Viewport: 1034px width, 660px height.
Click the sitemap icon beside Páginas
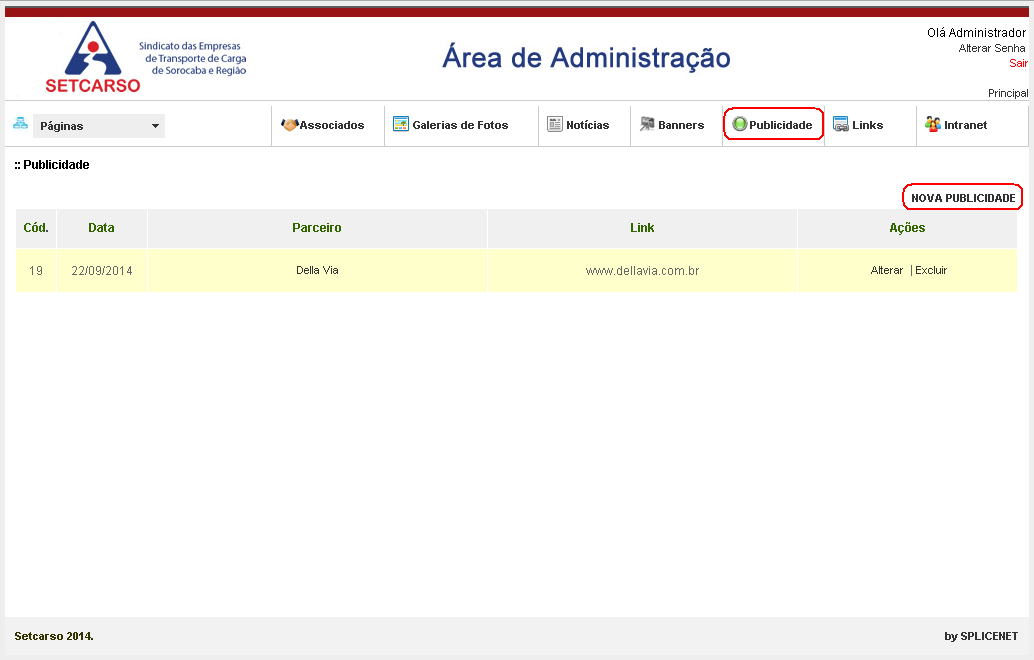tap(20, 123)
